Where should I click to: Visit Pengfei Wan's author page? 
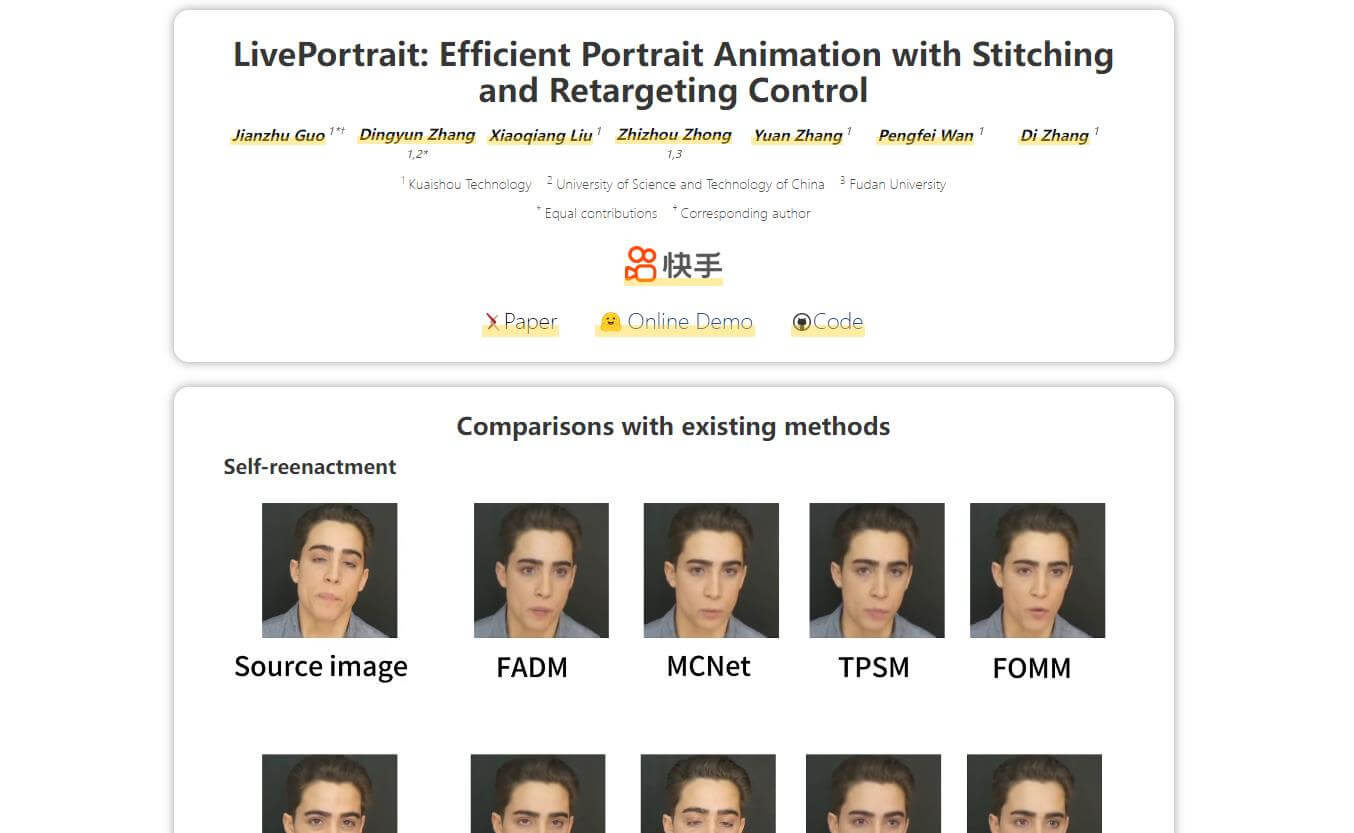tap(925, 135)
